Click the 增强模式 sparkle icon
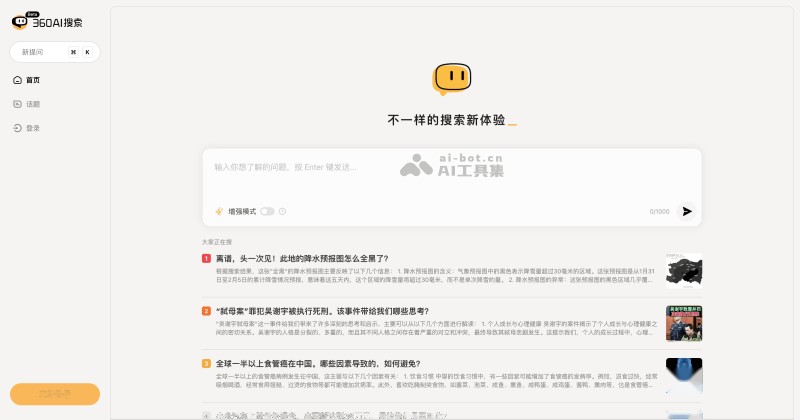Viewport: 800px width, 420px height. click(219, 211)
